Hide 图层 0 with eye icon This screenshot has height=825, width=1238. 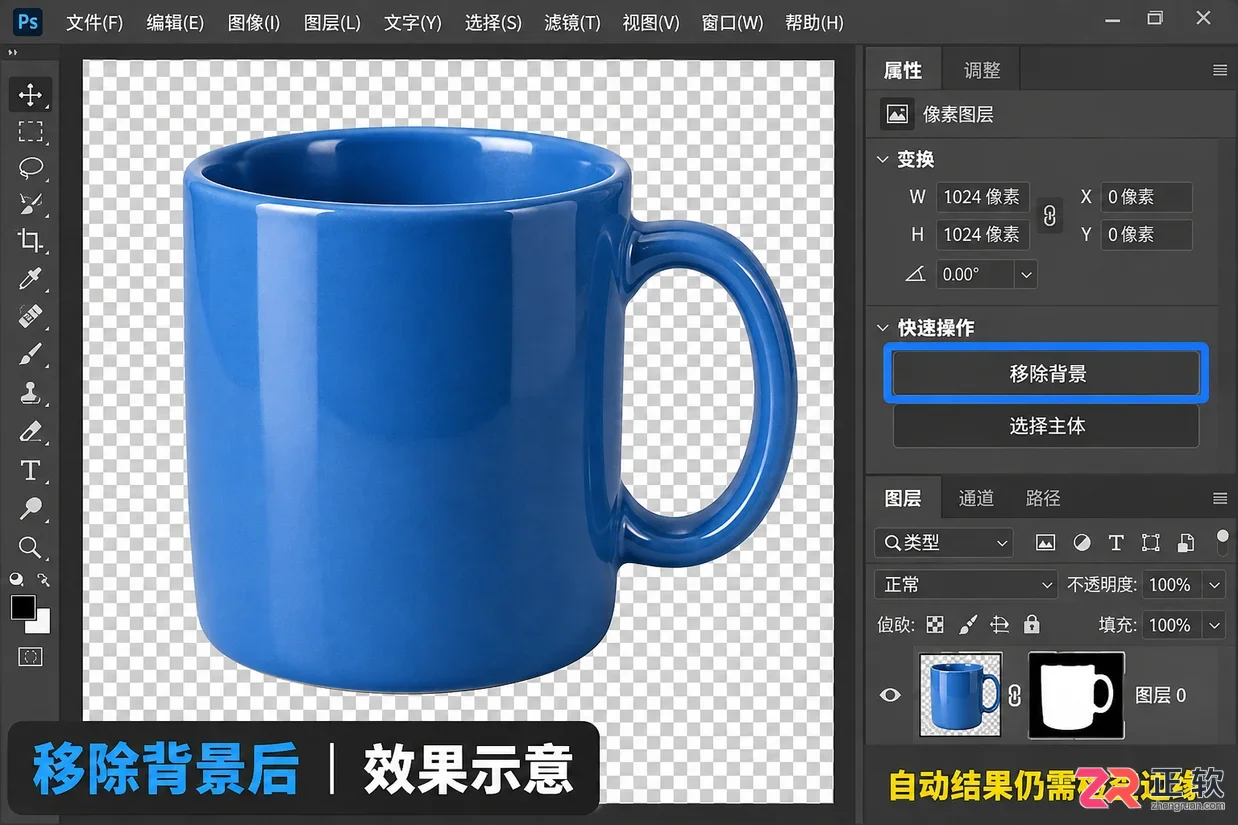click(890, 695)
